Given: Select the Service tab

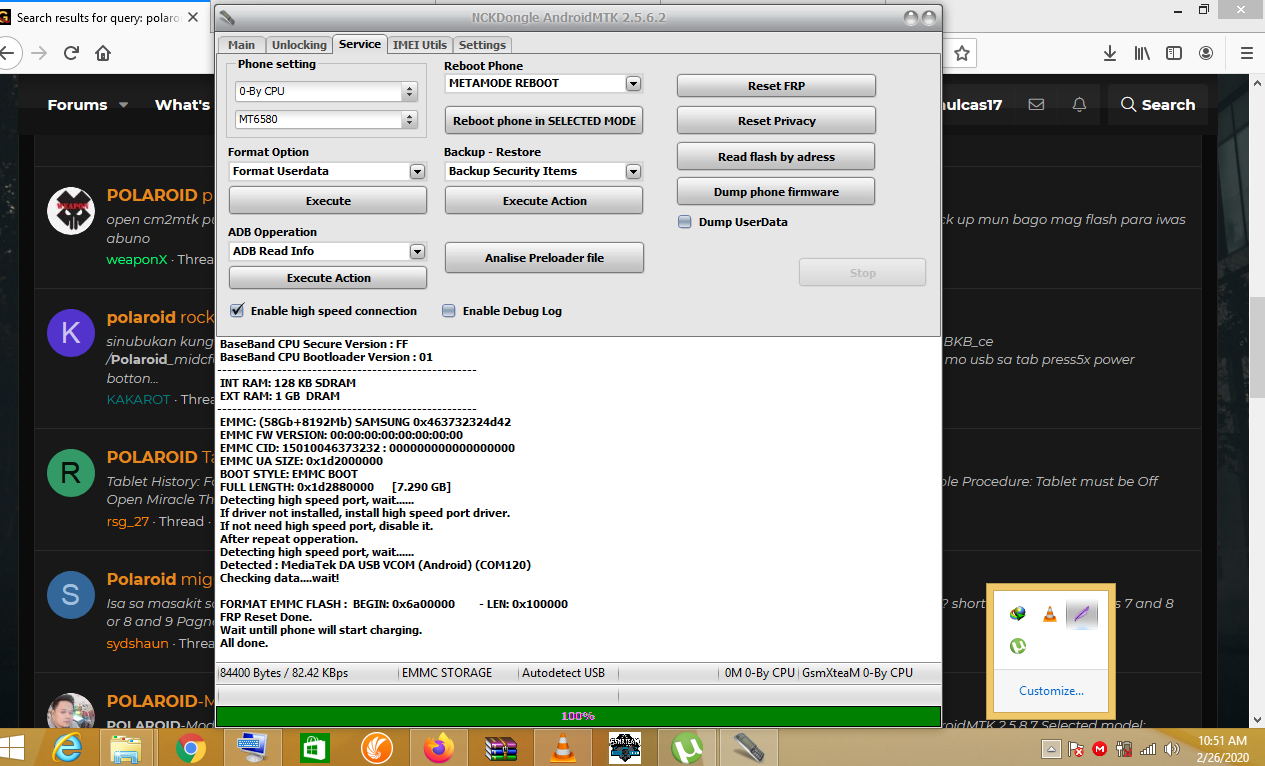Looking at the screenshot, I should pyautogui.click(x=360, y=44).
